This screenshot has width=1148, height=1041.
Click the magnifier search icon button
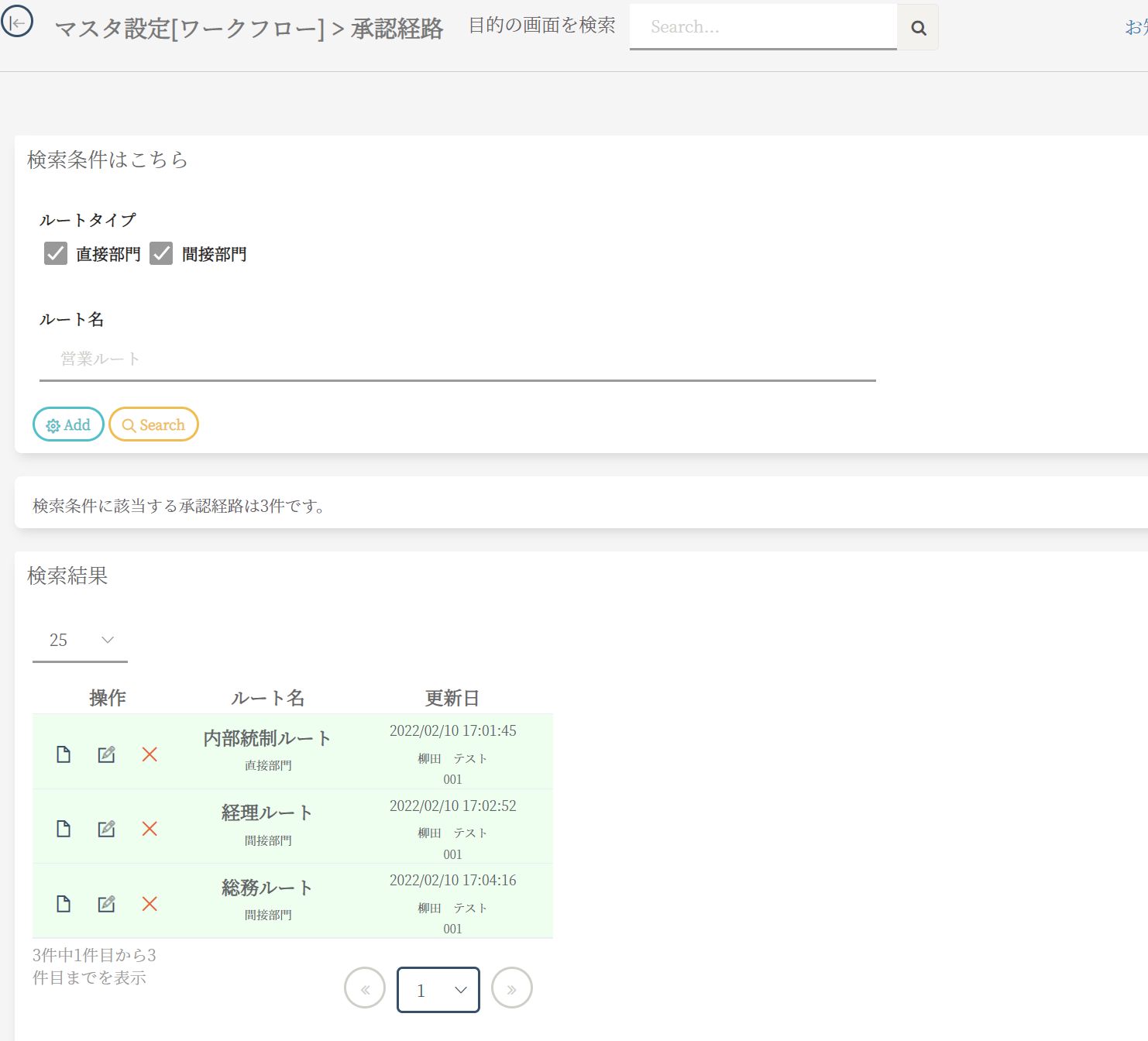[918, 28]
